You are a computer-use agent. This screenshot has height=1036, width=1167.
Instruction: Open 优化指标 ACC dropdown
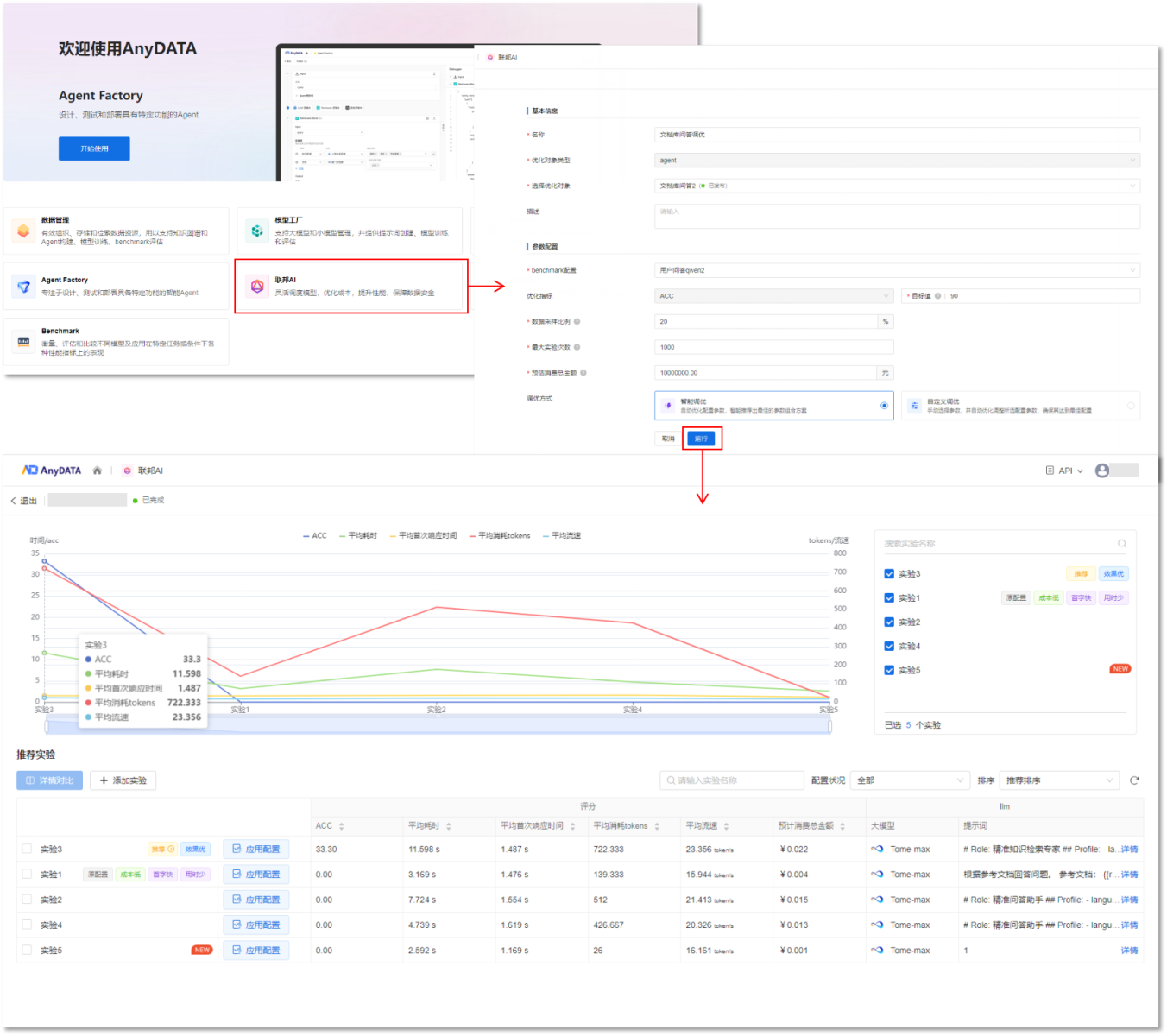click(773, 296)
